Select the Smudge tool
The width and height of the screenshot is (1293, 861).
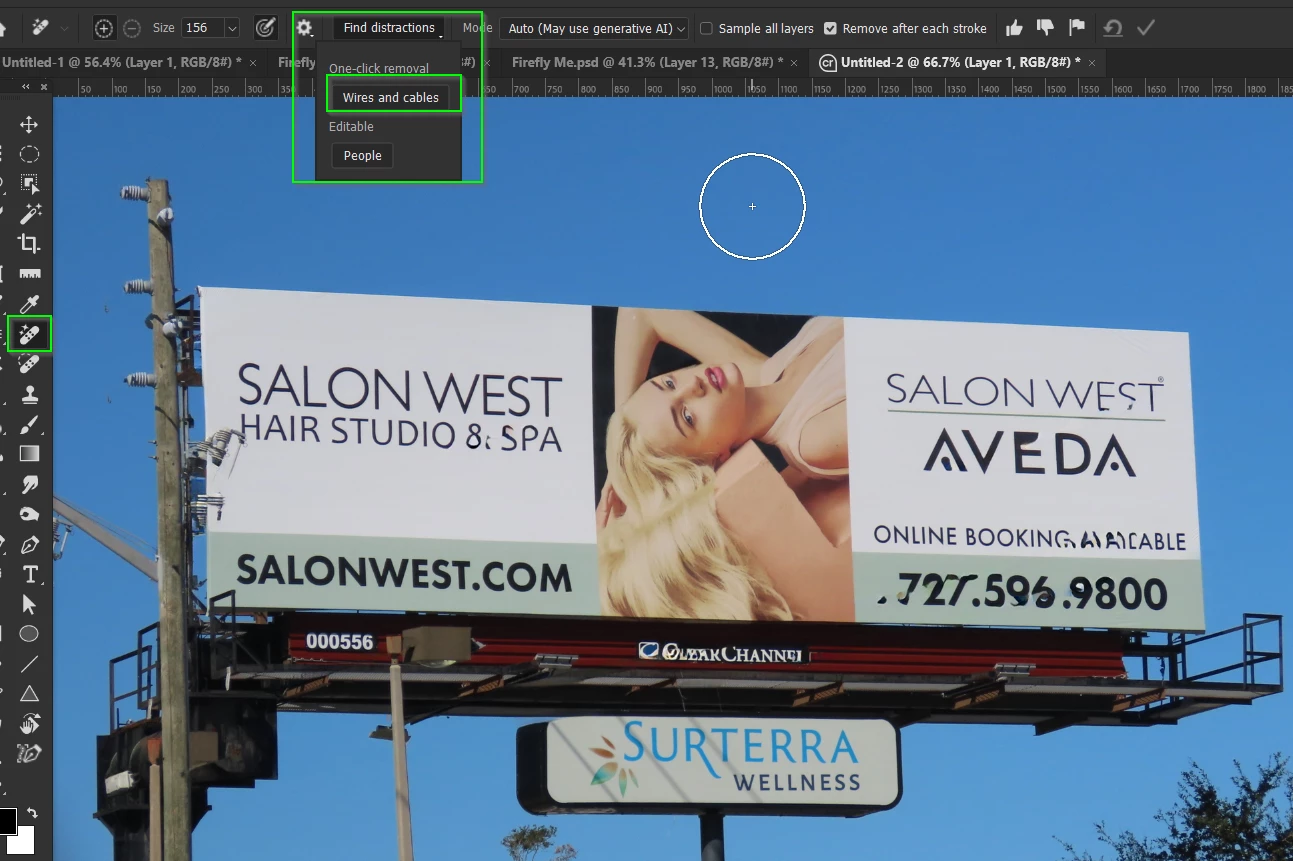[29, 484]
